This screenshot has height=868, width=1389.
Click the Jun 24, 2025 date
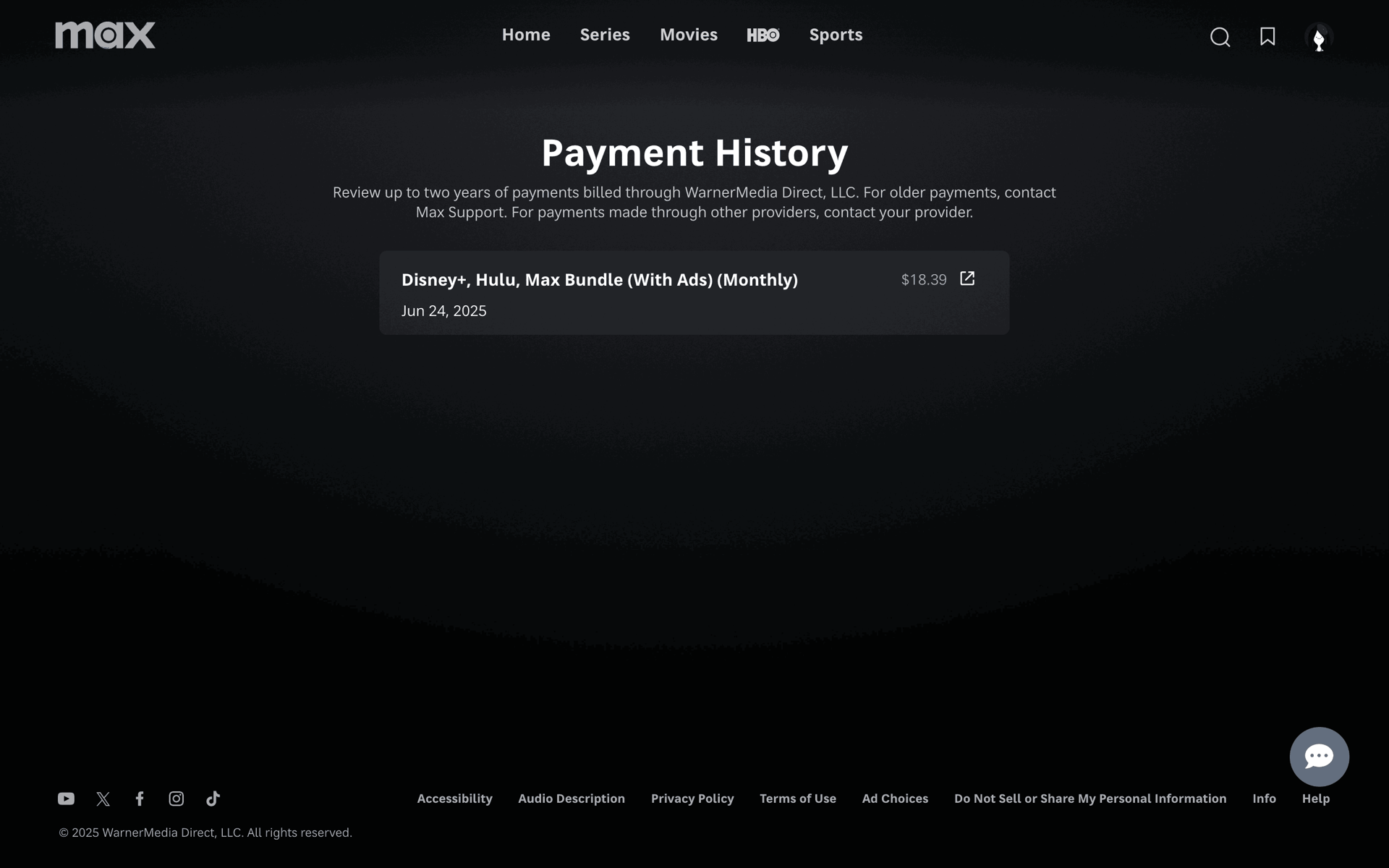pyautogui.click(x=444, y=311)
